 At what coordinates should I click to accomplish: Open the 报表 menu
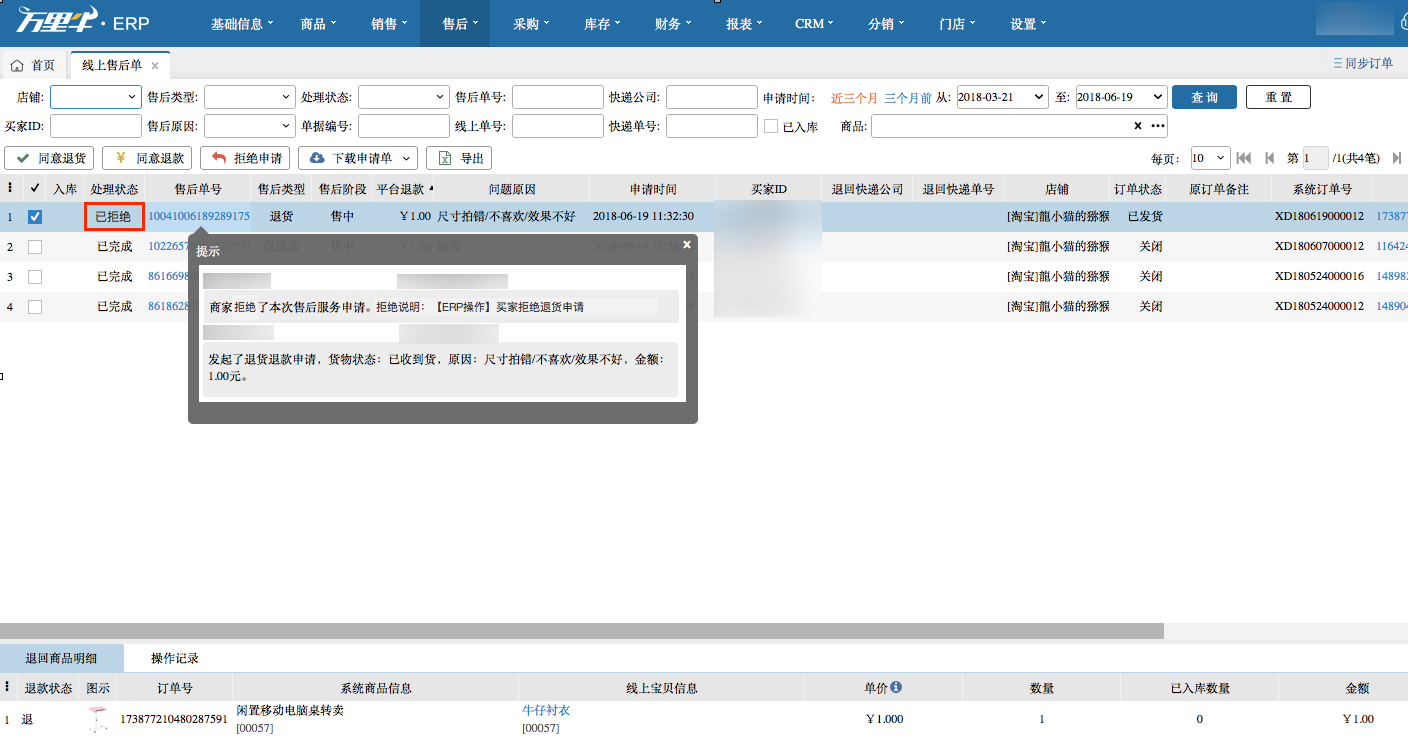pos(744,23)
